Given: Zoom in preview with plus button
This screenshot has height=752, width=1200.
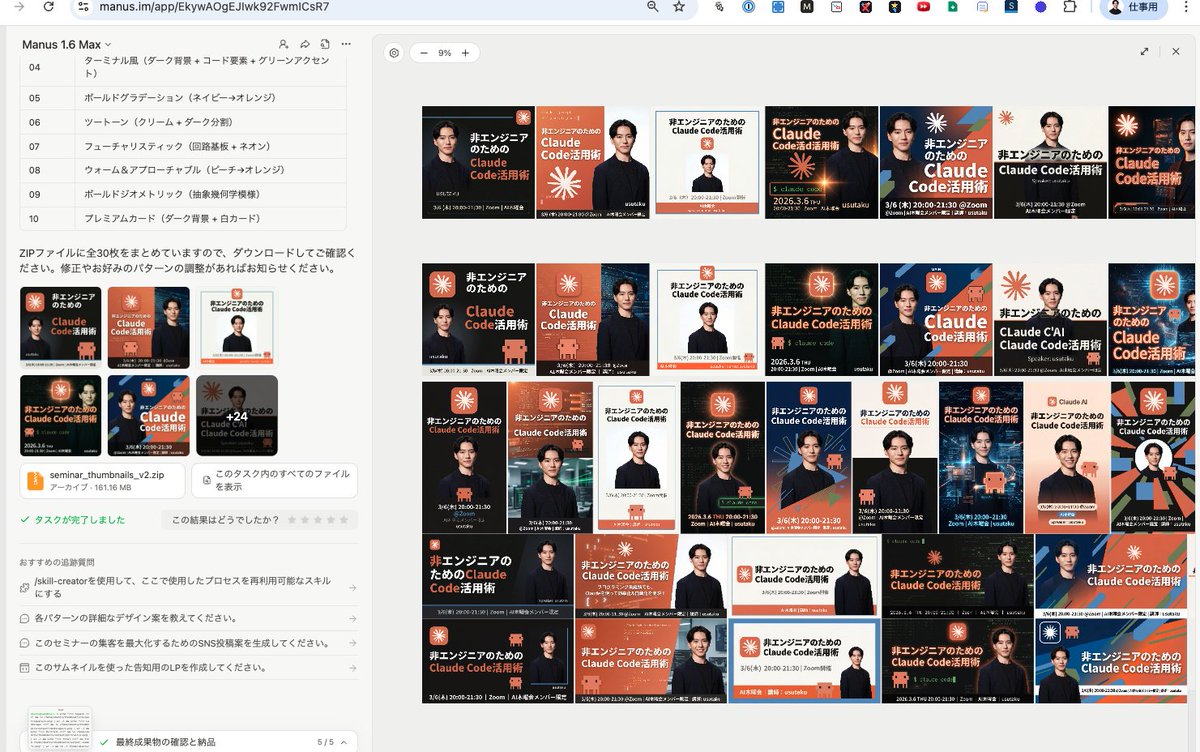Looking at the screenshot, I should point(465,53).
